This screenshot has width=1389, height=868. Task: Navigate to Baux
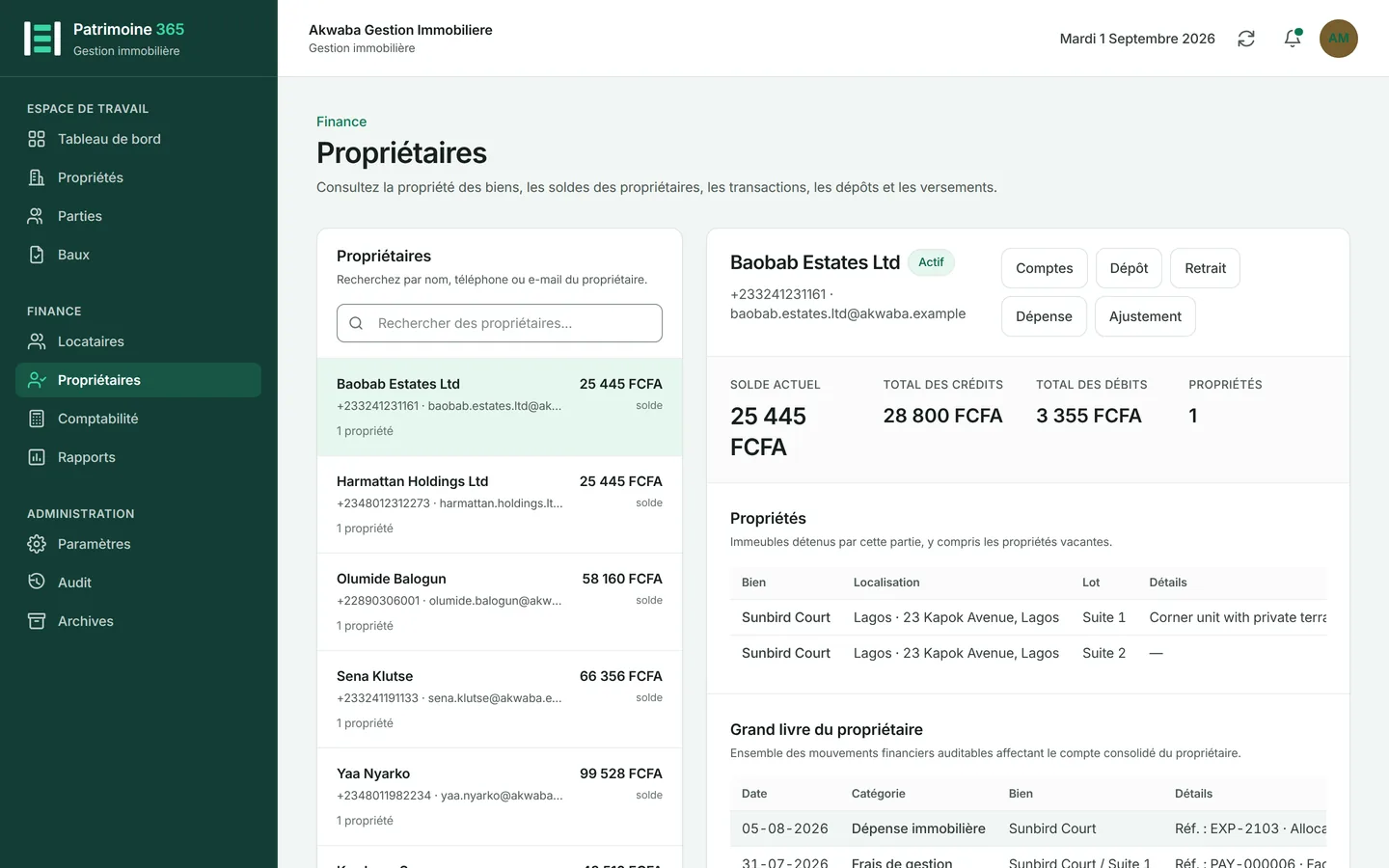[x=139, y=255]
